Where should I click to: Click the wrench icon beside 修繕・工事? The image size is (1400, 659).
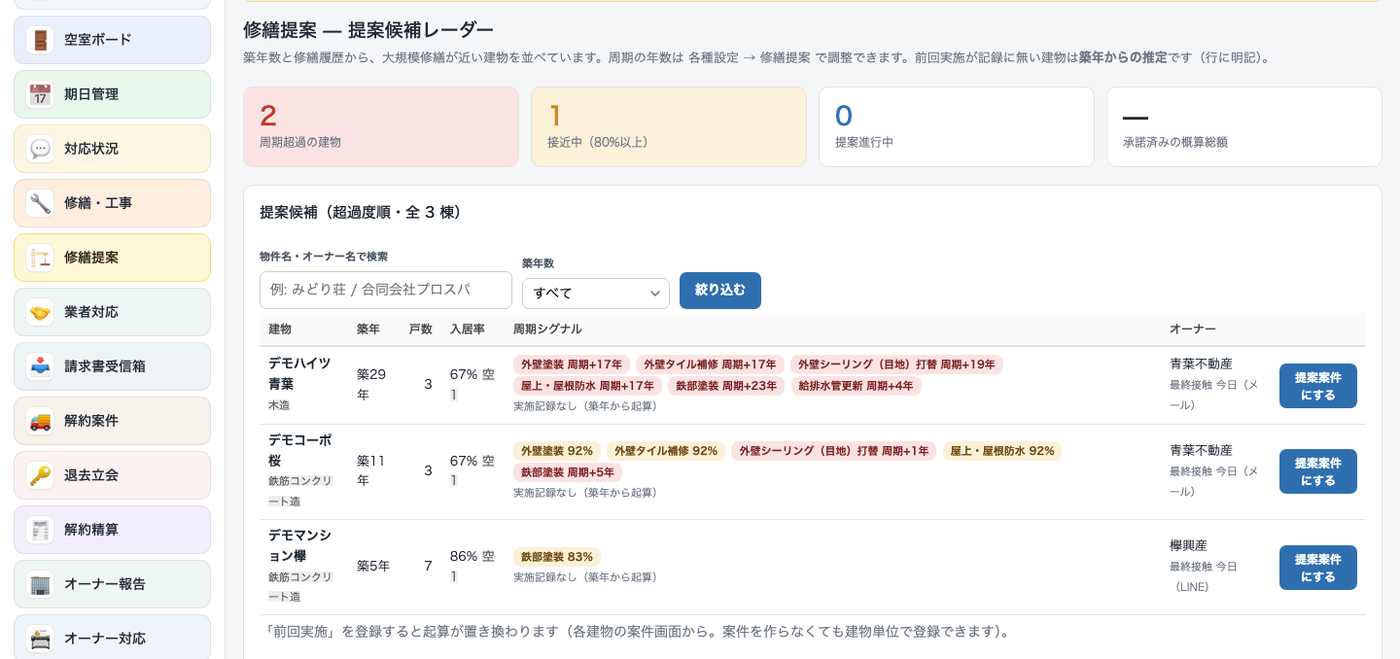(x=40, y=203)
